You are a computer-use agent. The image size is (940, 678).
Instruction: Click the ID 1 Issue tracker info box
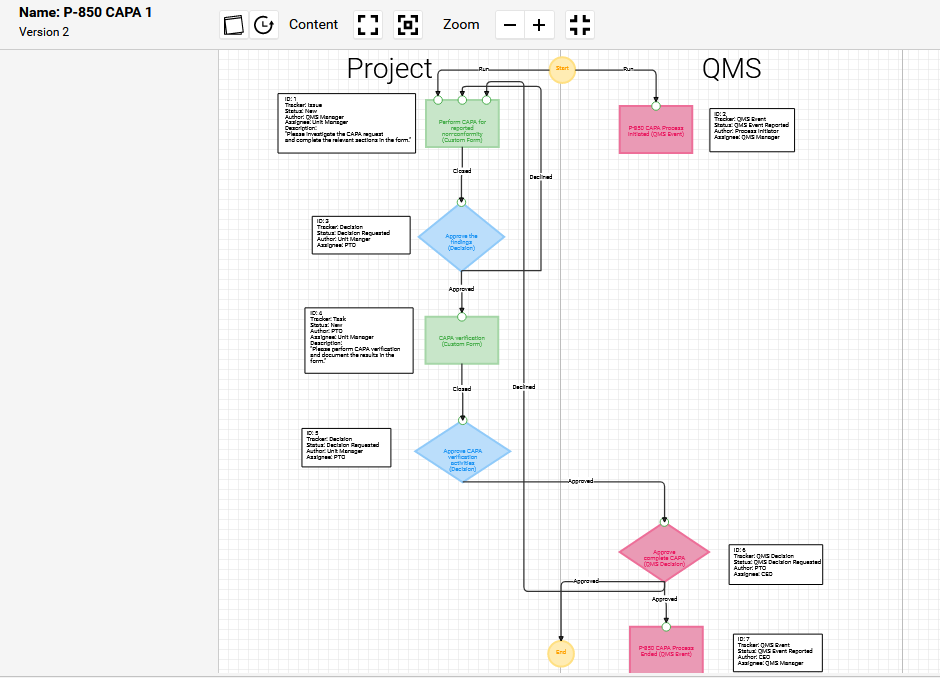(x=346, y=123)
